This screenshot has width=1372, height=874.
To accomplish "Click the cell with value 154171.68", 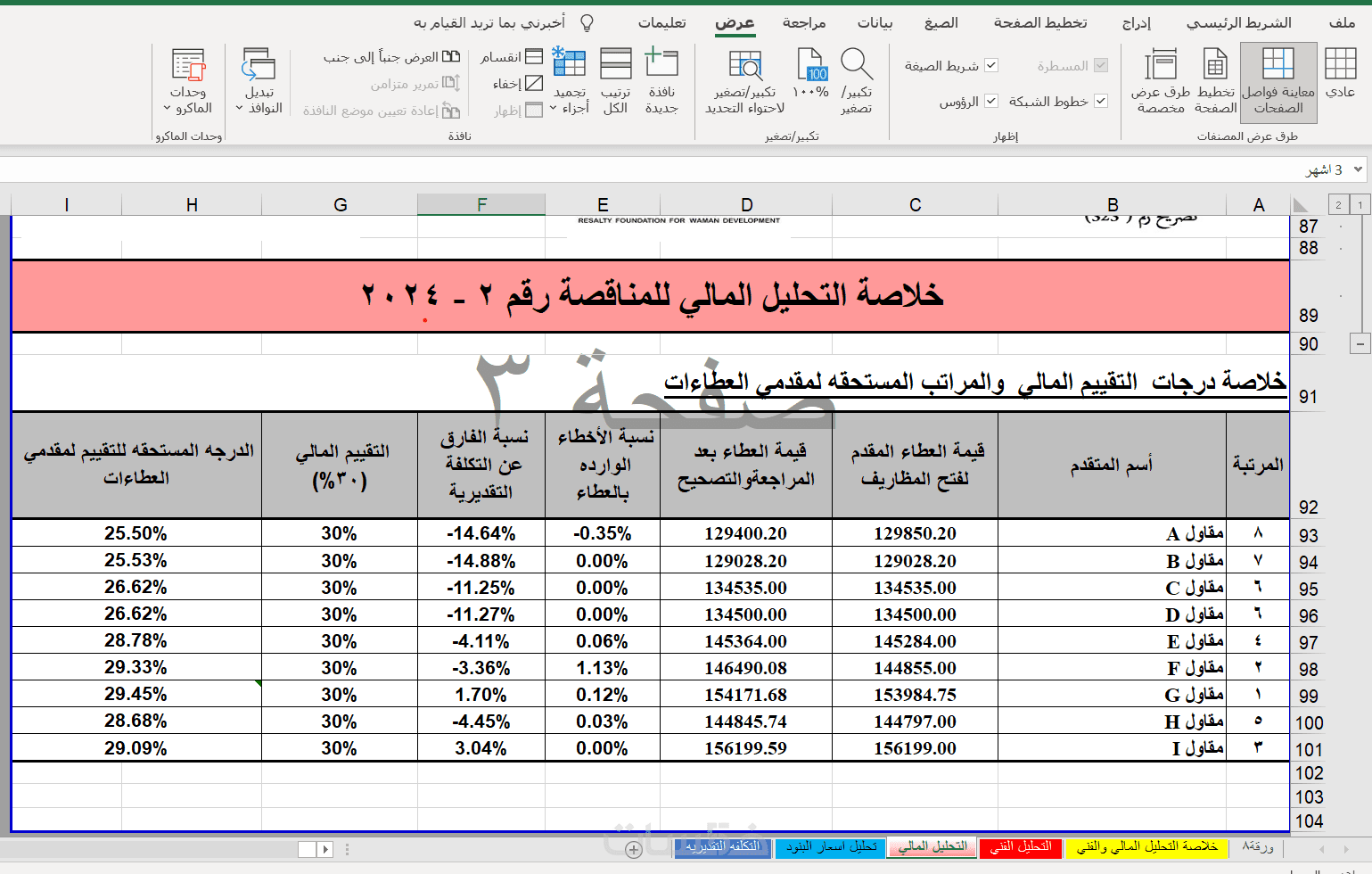I will pyautogui.click(x=746, y=695).
